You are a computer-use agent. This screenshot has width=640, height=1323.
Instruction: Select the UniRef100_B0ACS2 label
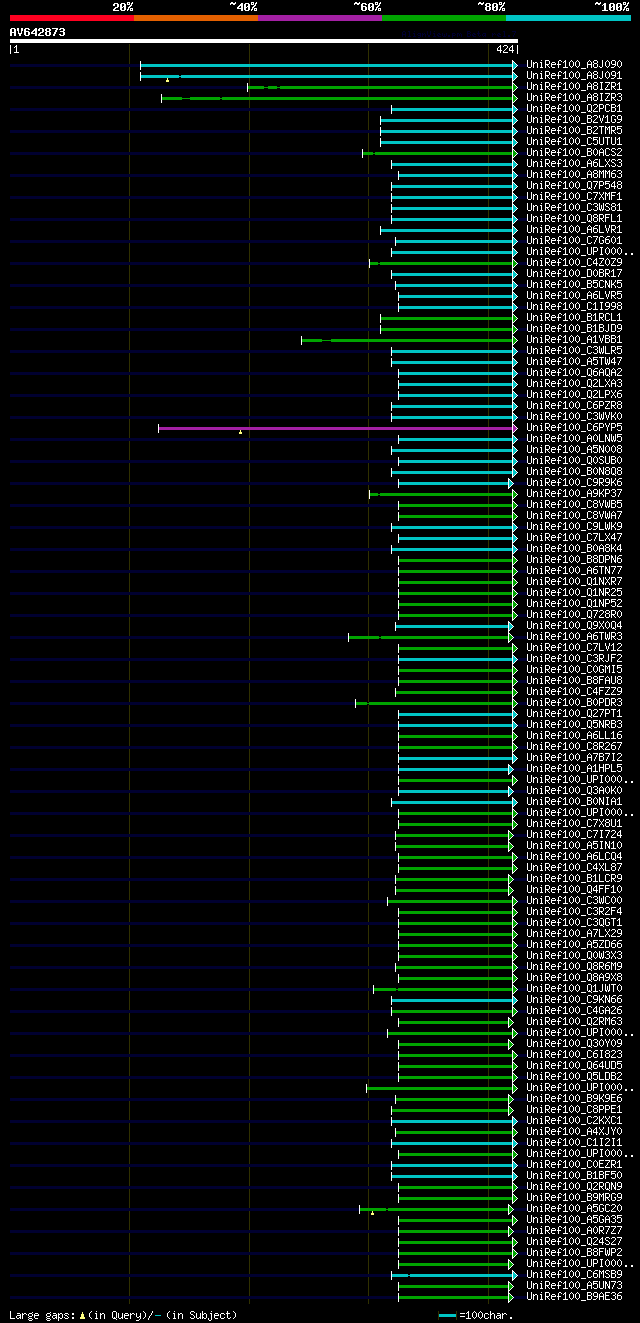[574, 153]
